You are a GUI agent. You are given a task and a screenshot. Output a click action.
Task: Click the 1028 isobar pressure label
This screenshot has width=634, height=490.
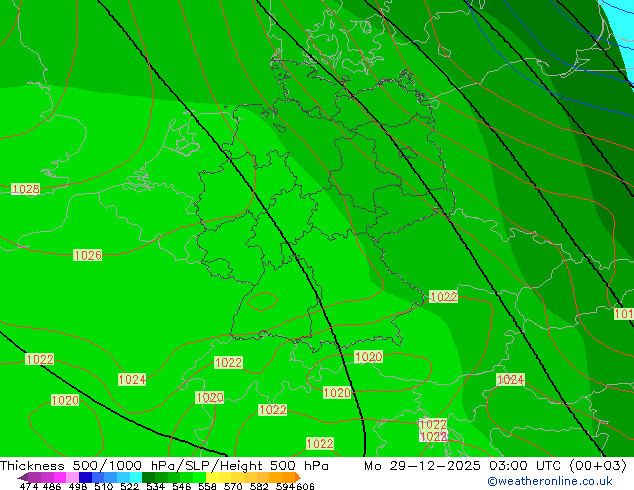click(25, 189)
